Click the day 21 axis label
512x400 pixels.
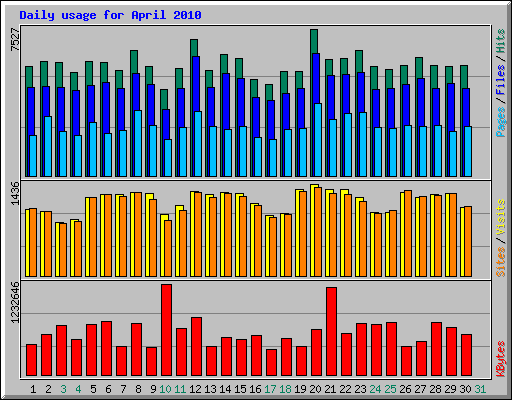point(330,389)
